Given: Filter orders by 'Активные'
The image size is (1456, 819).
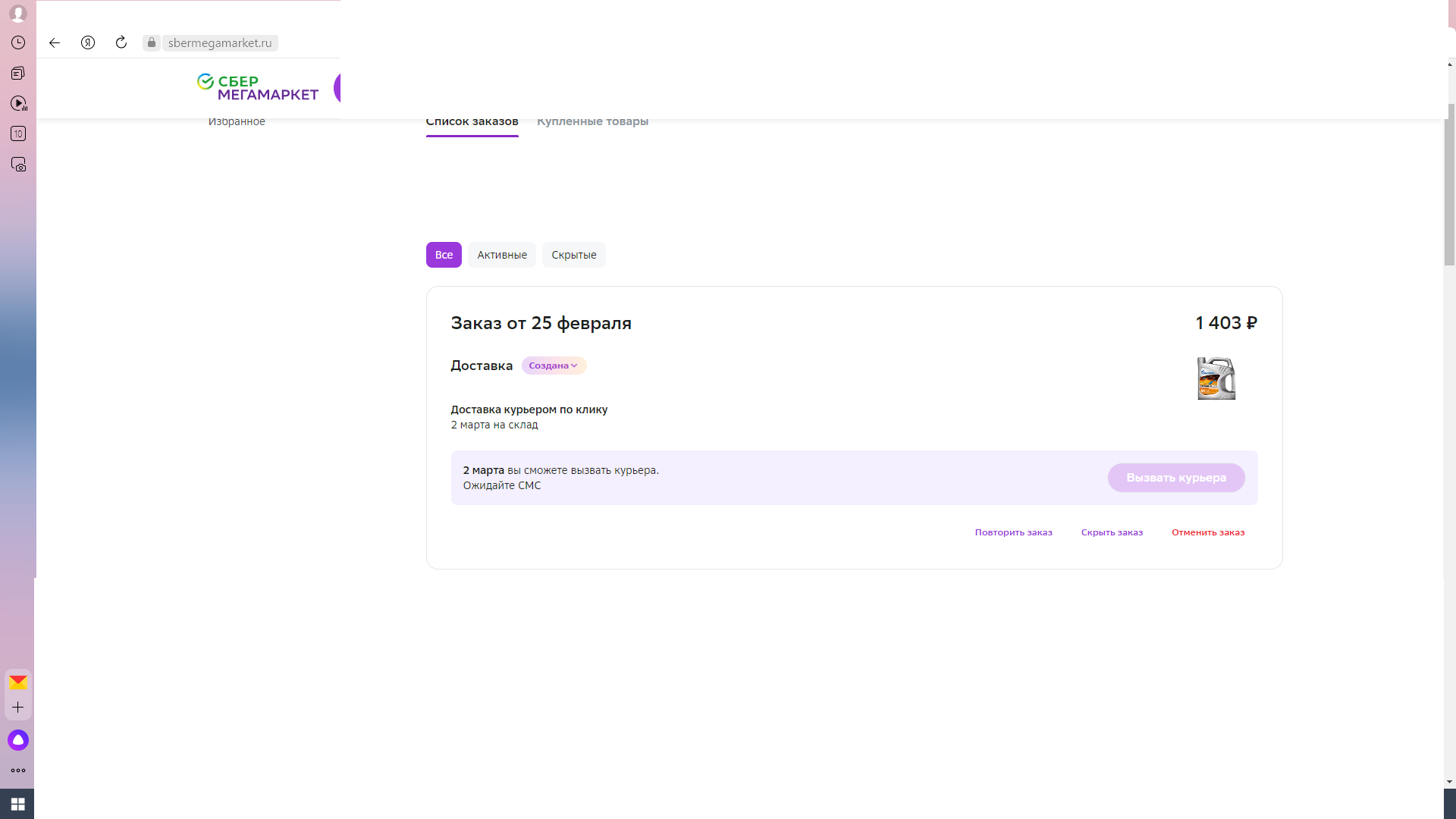Looking at the screenshot, I should tap(502, 255).
